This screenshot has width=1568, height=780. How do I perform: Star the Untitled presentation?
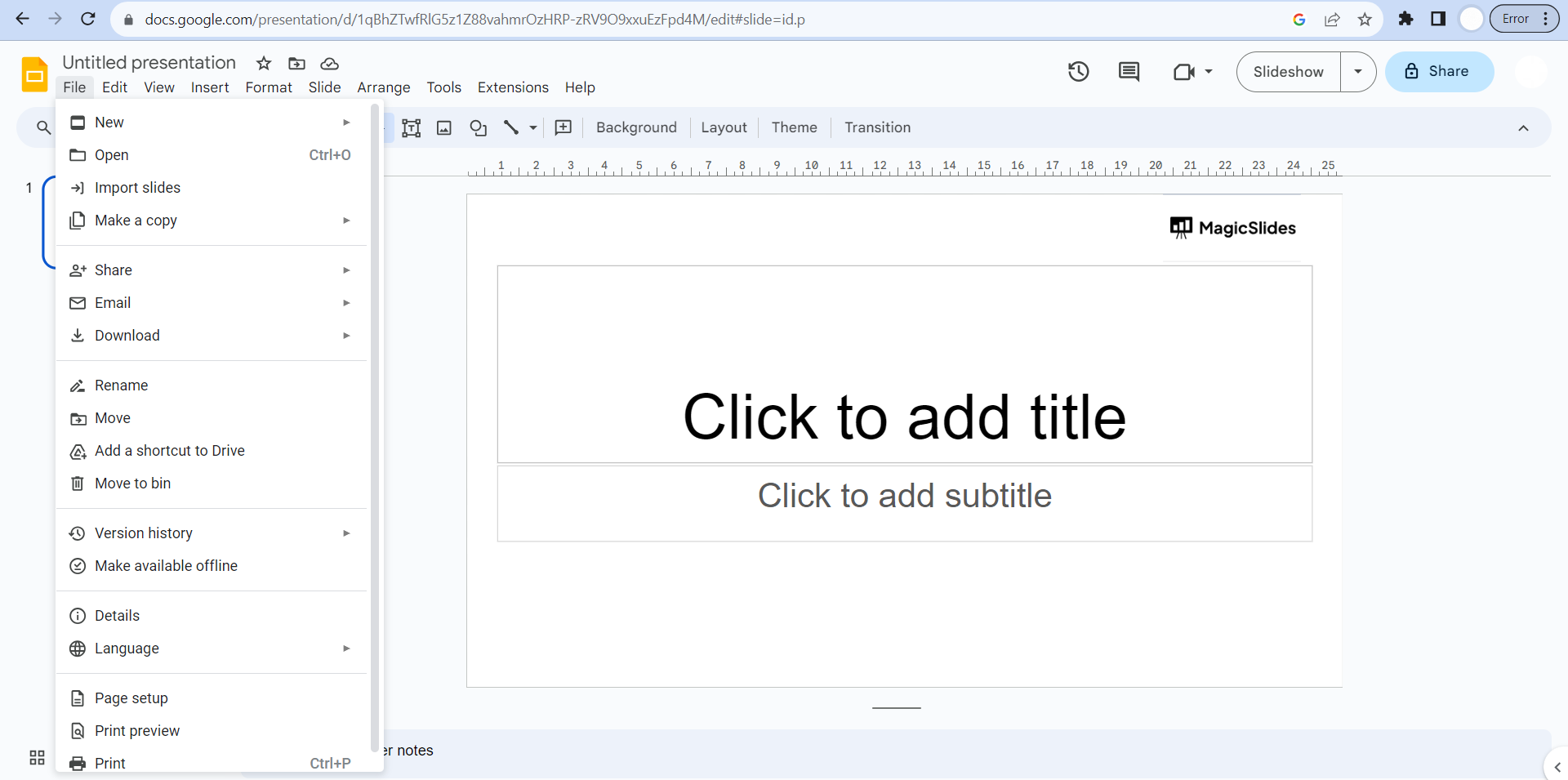pos(264,64)
